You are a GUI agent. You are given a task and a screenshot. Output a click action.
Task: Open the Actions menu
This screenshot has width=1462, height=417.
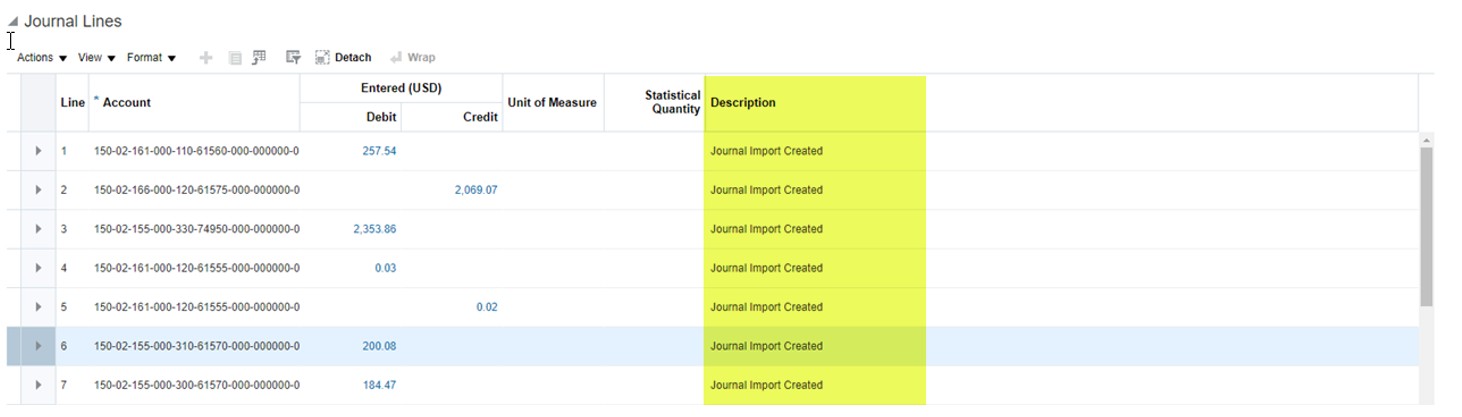coord(42,58)
